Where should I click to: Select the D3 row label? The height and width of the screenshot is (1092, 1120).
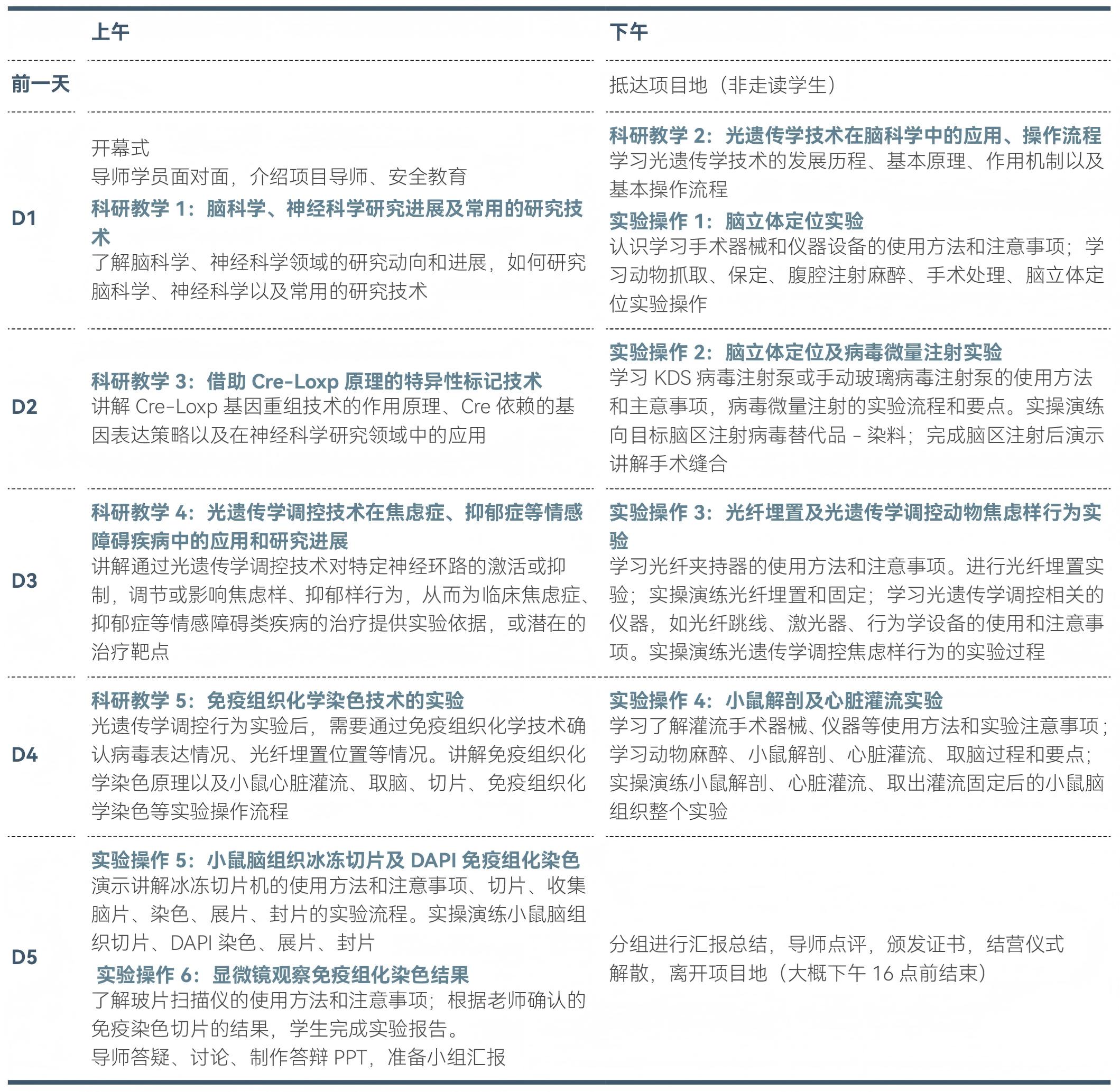24,581
